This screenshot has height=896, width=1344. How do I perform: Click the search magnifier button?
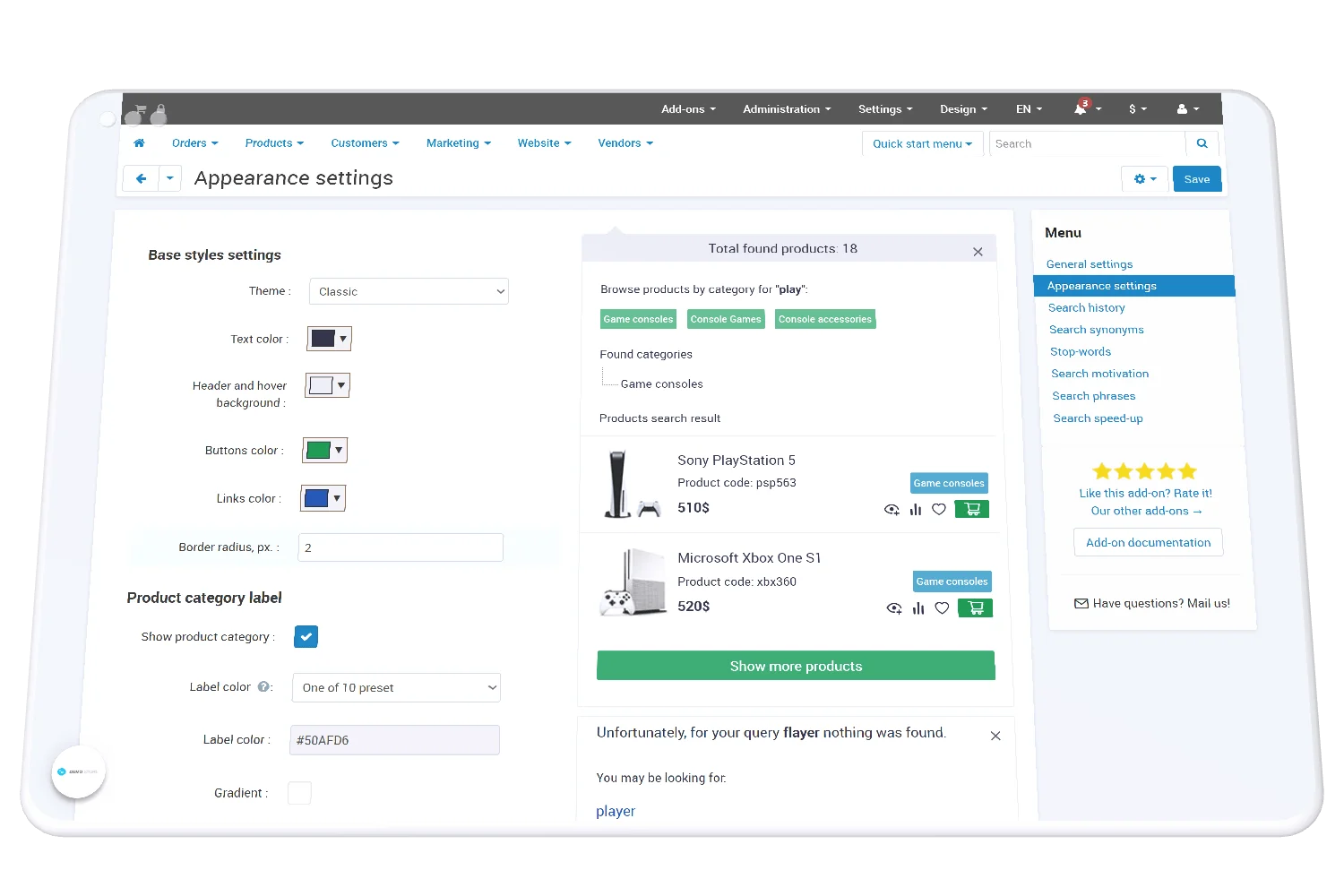click(1202, 143)
